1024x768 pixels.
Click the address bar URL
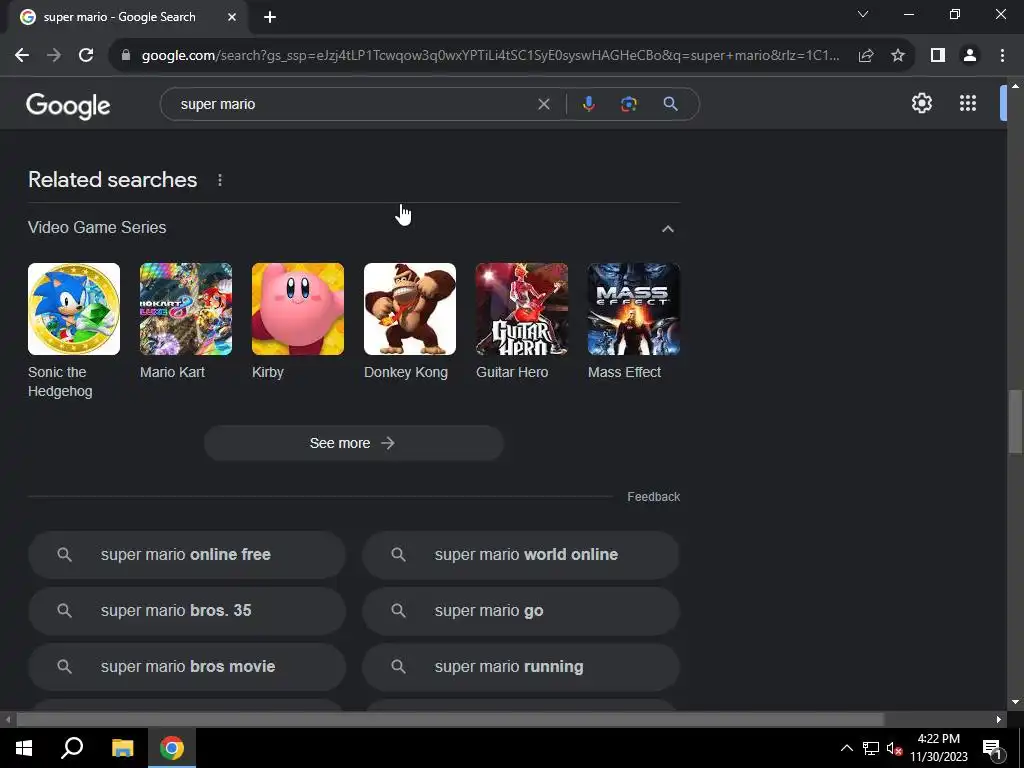[x=490, y=56]
